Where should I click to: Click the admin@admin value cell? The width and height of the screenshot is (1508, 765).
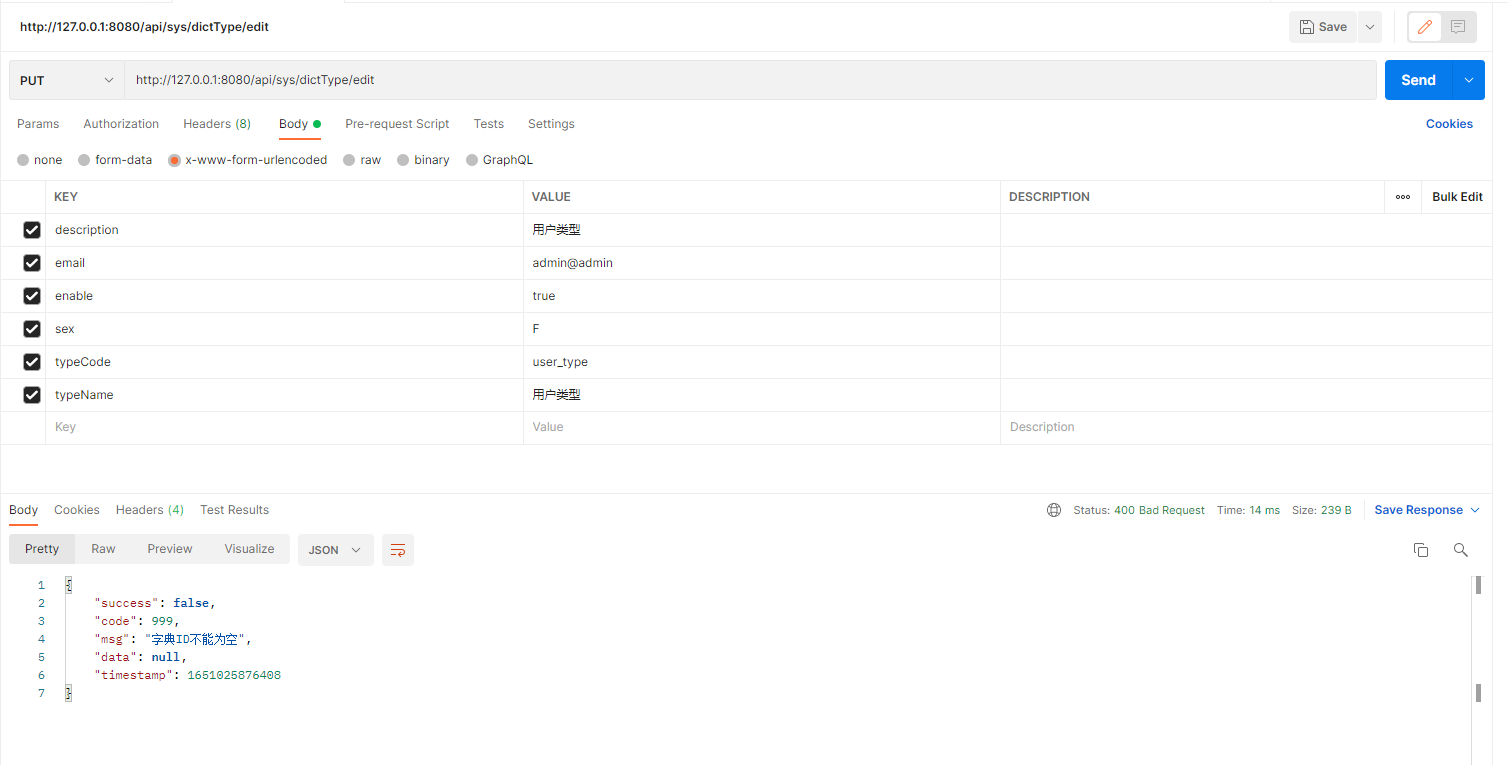[x=761, y=263]
